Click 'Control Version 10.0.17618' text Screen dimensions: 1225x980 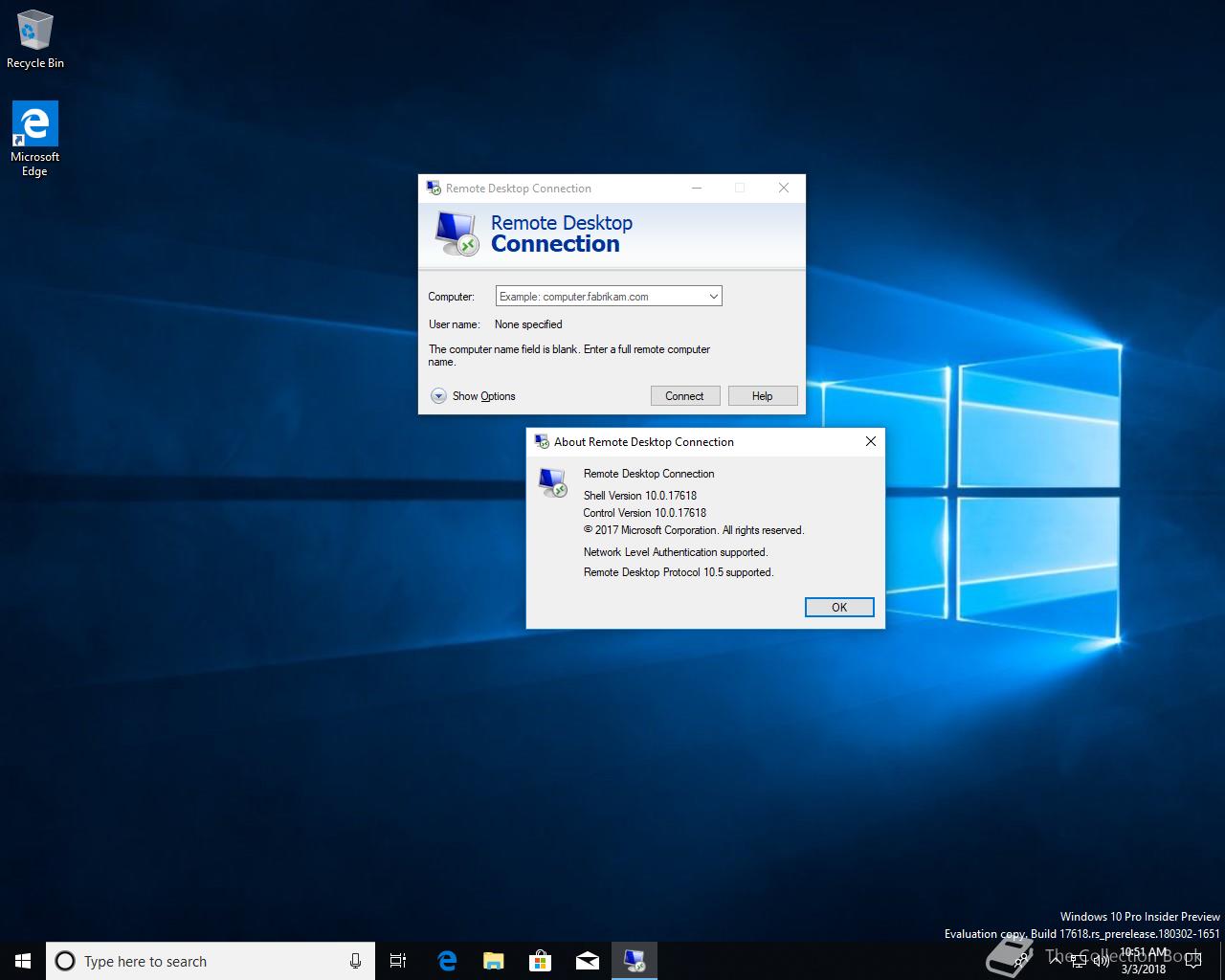click(645, 513)
